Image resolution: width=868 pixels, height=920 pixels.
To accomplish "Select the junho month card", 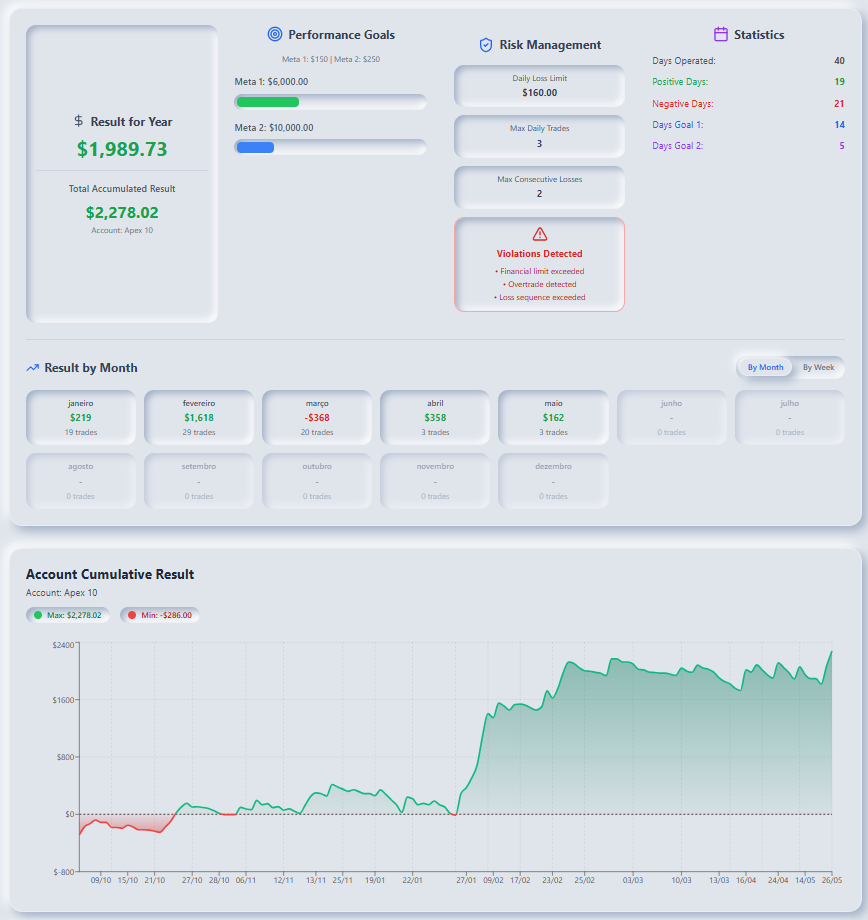I will coord(671,417).
